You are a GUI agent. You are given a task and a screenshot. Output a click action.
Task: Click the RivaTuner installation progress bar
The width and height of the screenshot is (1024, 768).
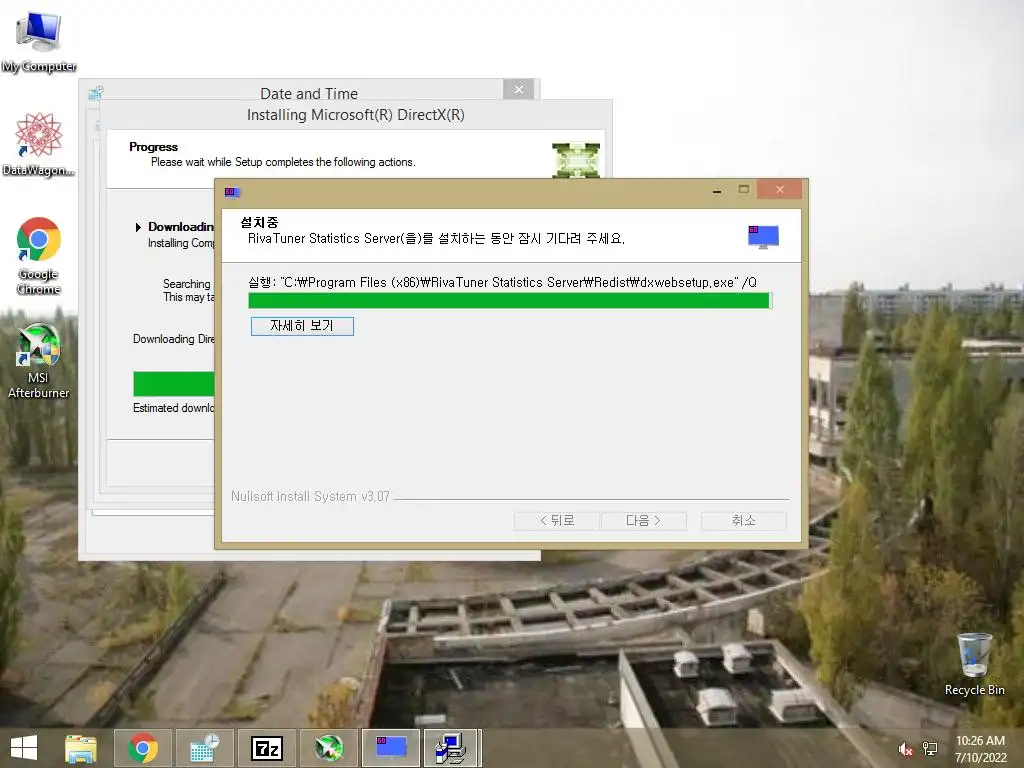click(x=510, y=300)
